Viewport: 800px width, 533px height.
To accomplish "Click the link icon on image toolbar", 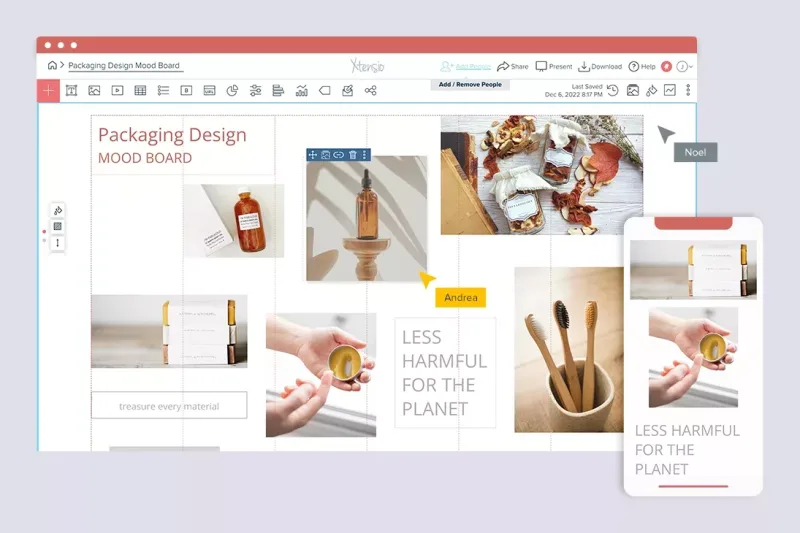I will (x=339, y=155).
